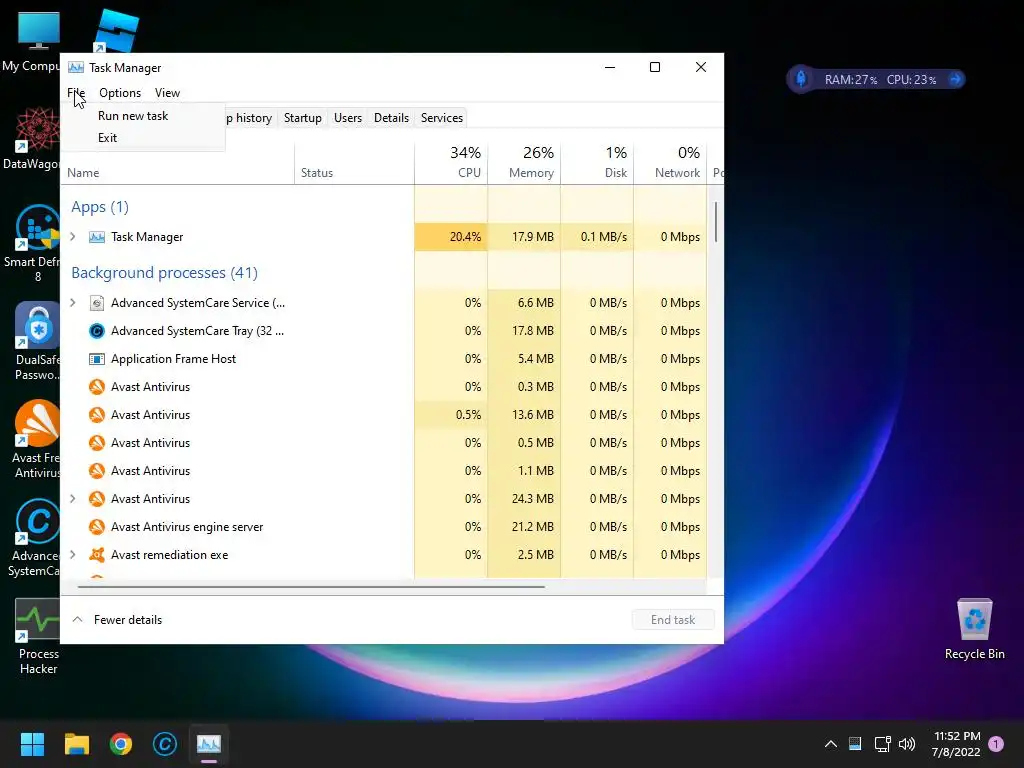Choose Run new task from File menu
1024x768 pixels.
pos(133,116)
